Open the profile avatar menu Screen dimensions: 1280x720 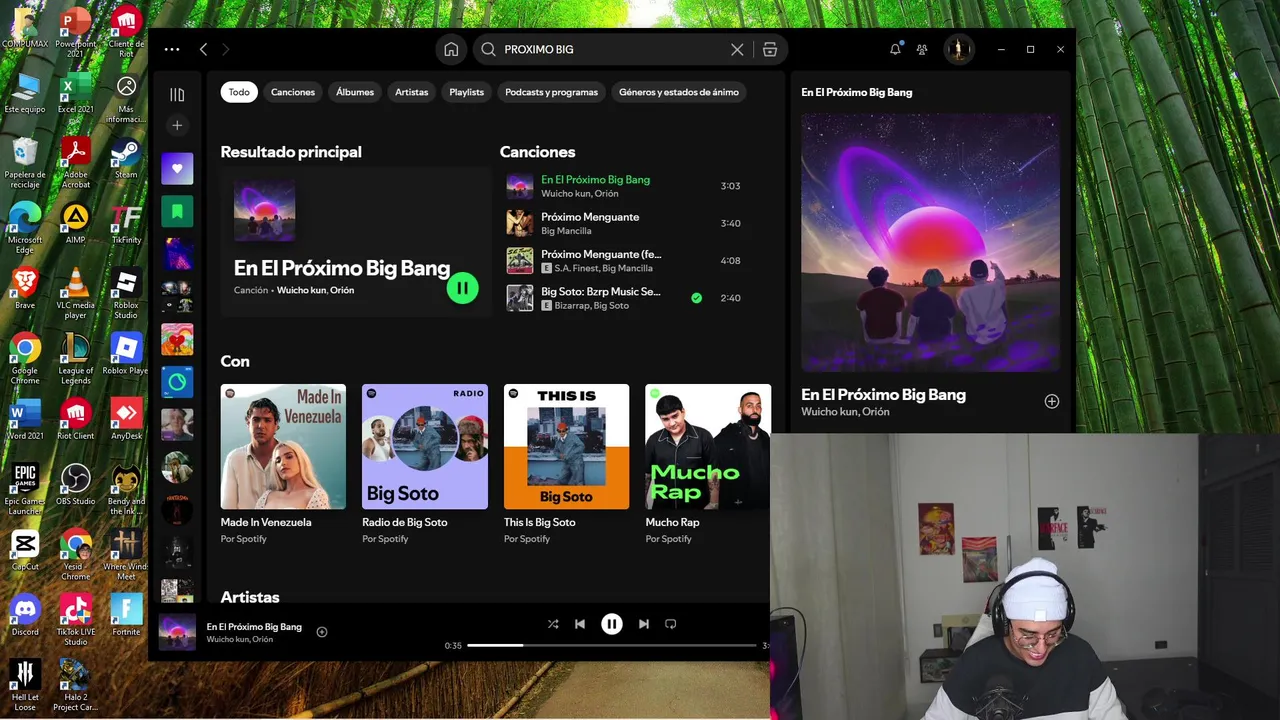pyautogui.click(x=959, y=49)
